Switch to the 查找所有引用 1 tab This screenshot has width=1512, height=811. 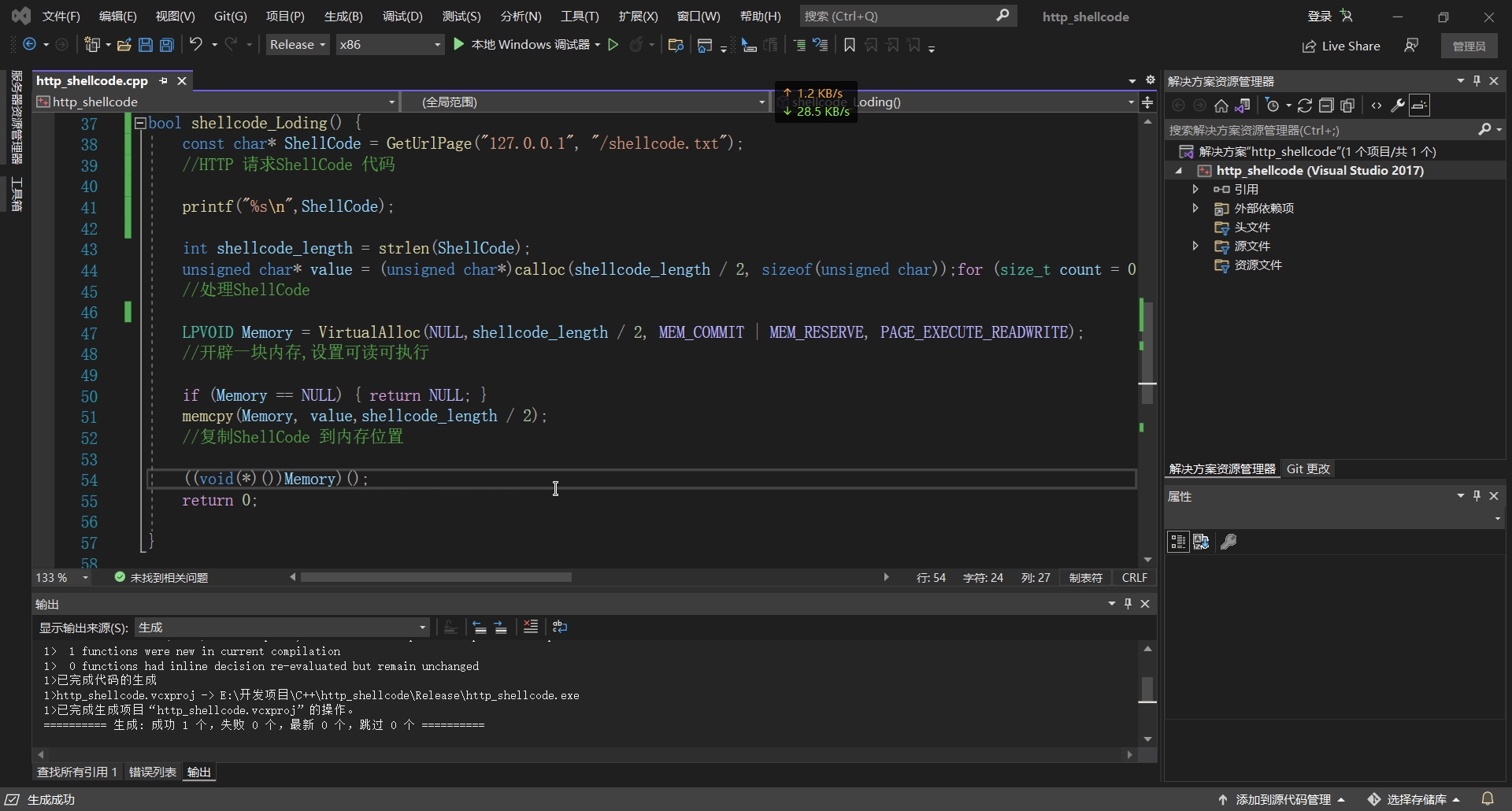click(77, 772)
